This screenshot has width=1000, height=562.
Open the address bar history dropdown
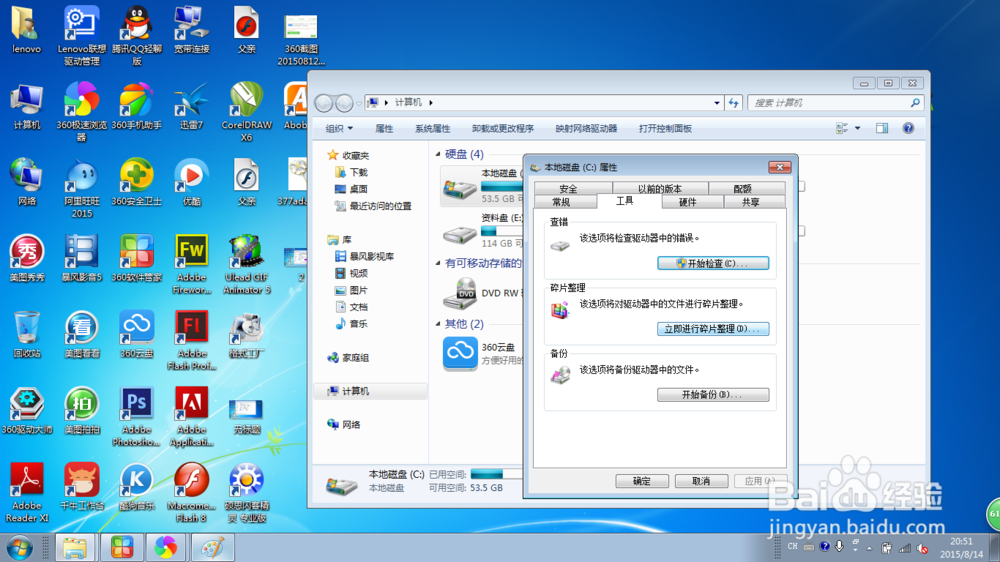[717, 103]
